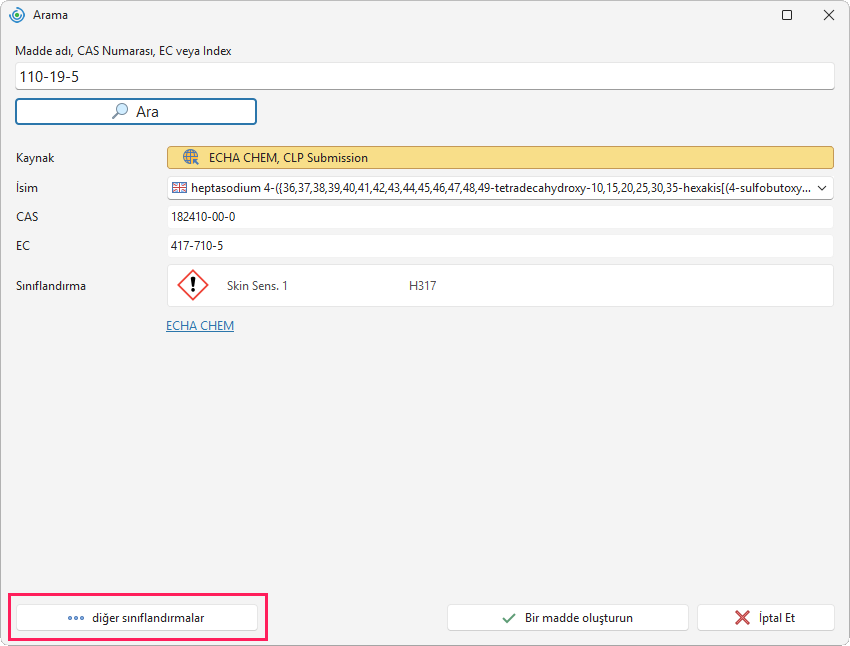Select the Skin Sens. 1 H317 classification row

(500, 286)
